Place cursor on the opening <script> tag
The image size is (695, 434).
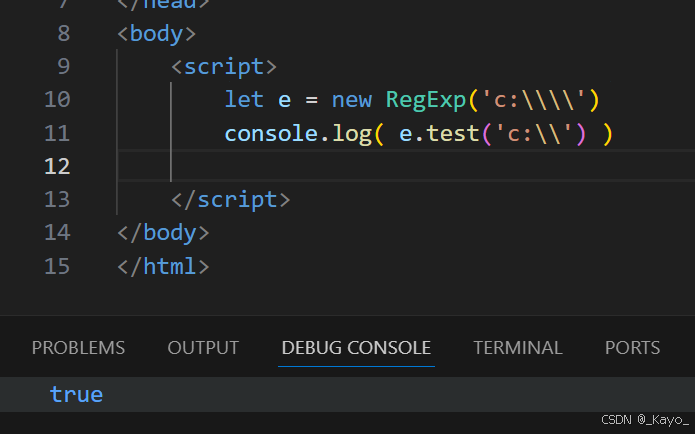[x=224, y=67]
